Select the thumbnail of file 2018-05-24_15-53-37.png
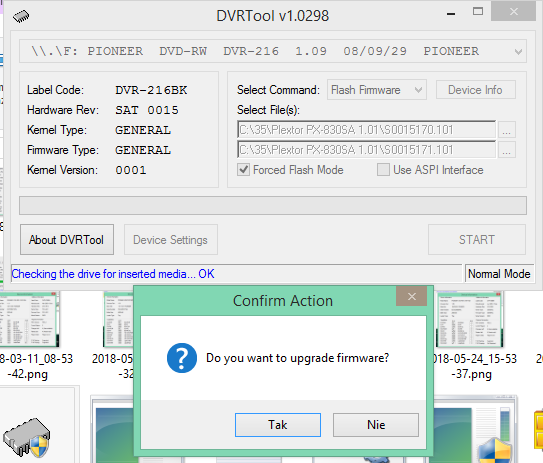The width and height of the screenshot is (543, 463). click(x=470, y=319)
